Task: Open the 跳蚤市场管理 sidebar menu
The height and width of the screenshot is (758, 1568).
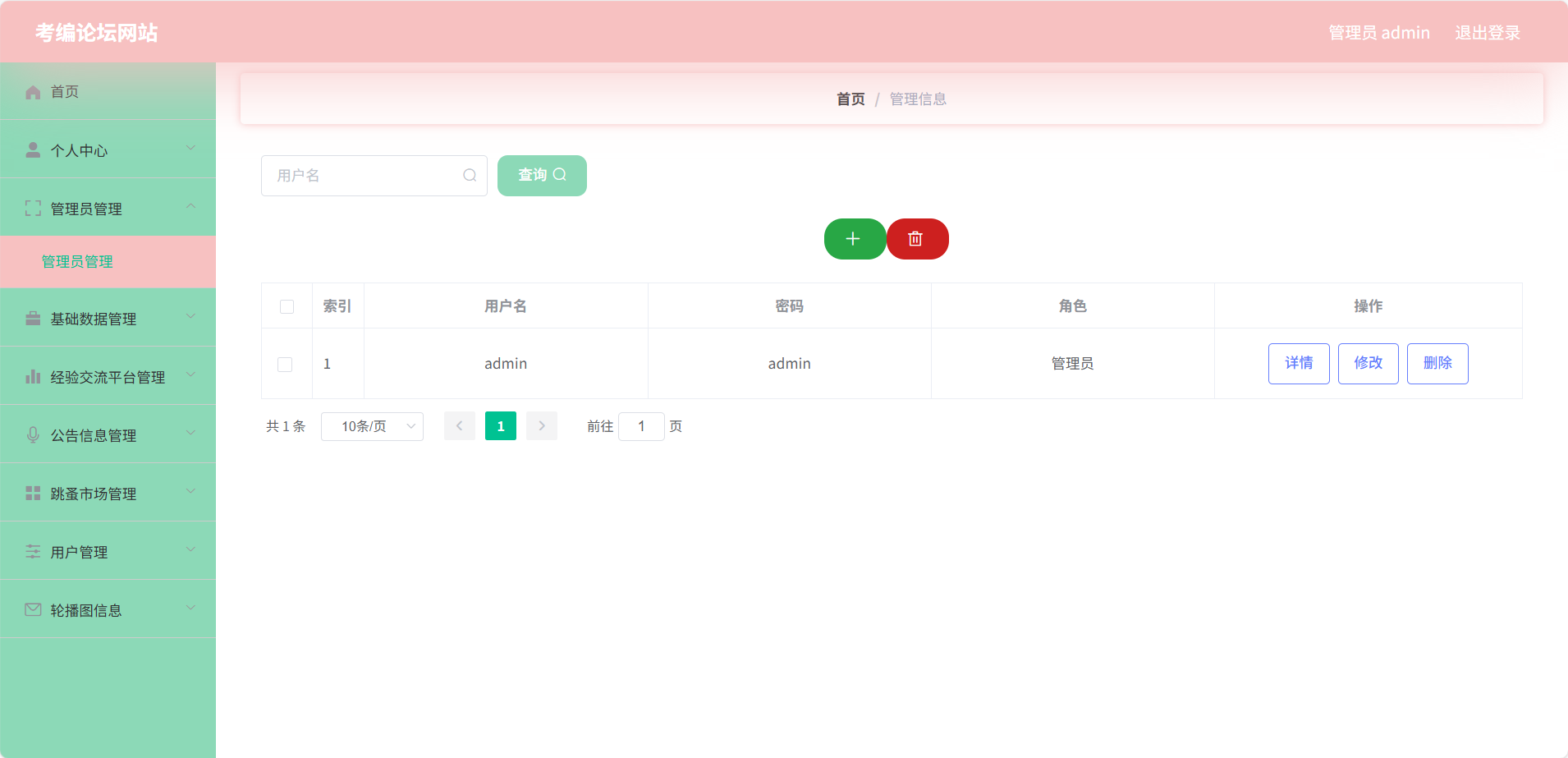Action: [x=108, y=493]
